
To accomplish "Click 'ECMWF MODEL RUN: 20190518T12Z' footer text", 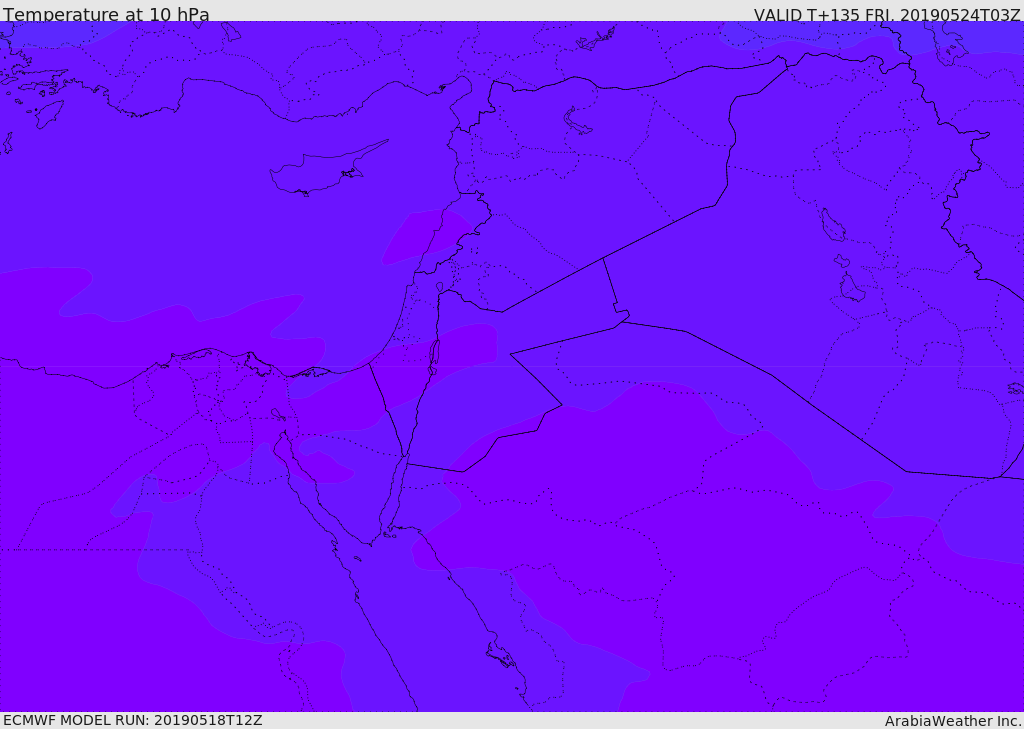I will click(x=133, y=721).
